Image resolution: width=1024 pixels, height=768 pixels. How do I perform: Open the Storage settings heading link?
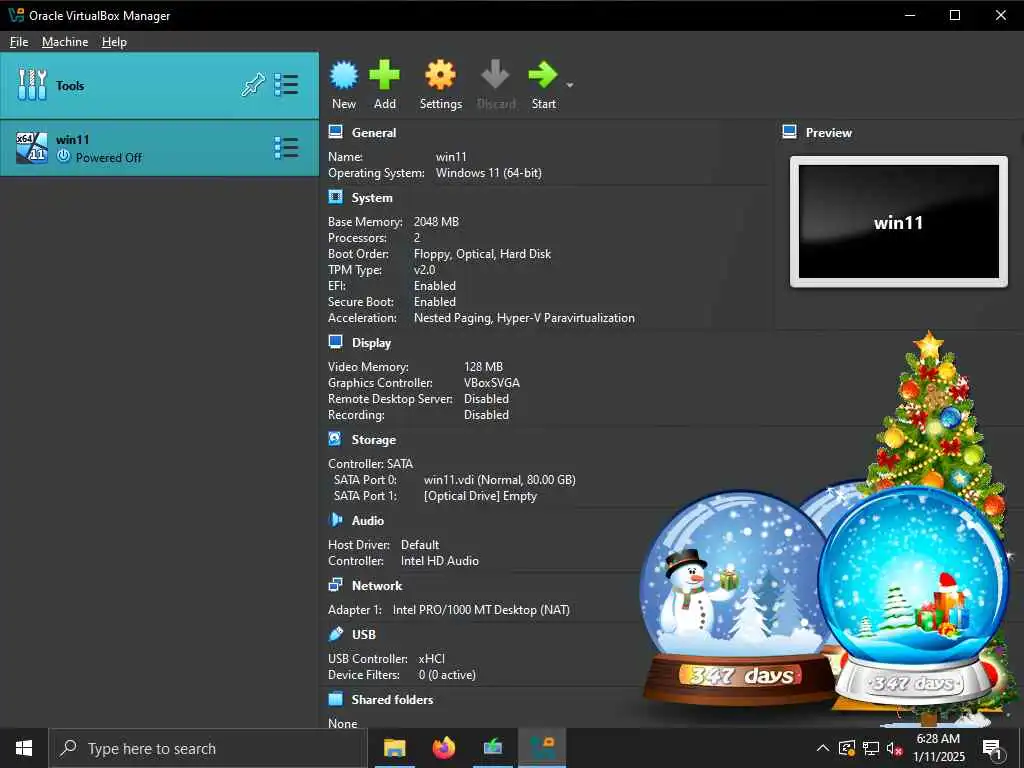[374, 440]
